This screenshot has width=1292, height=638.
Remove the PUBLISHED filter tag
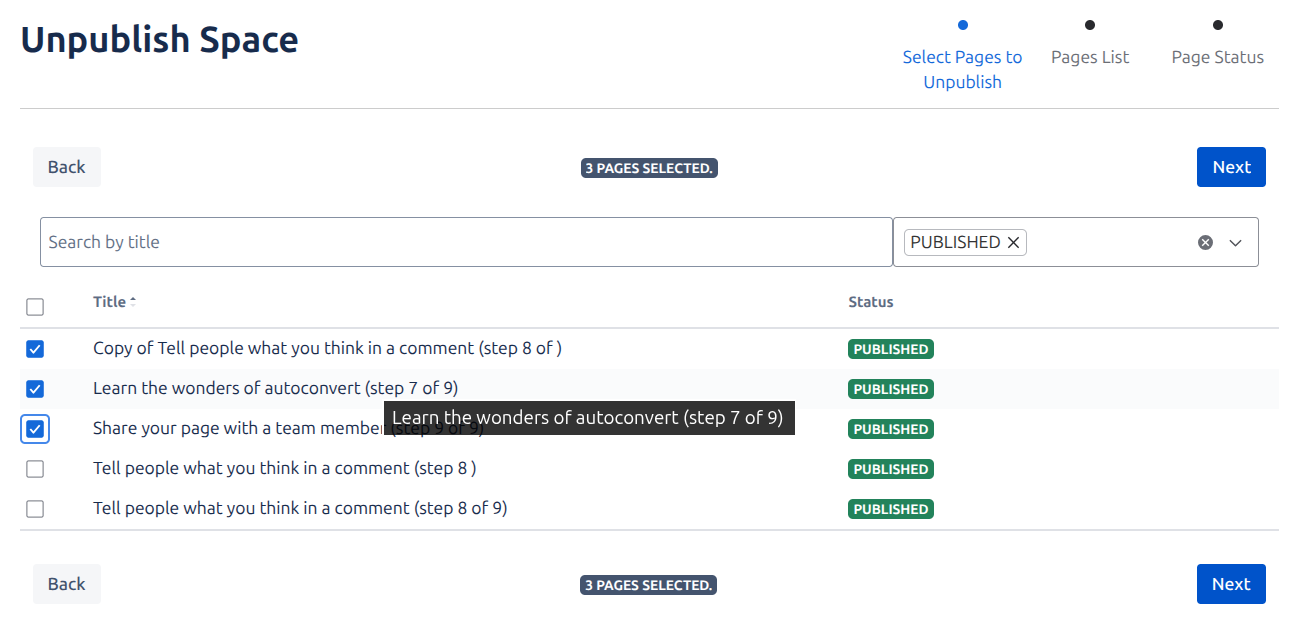(x=1013, y=242)
